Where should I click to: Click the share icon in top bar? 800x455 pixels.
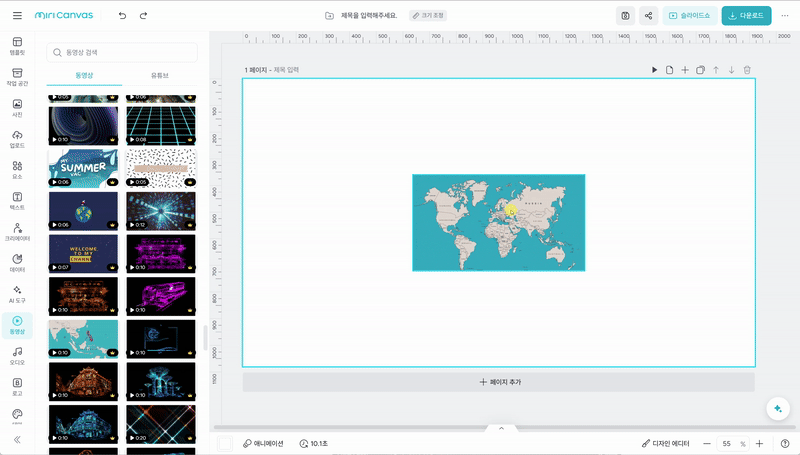[649, 16]
